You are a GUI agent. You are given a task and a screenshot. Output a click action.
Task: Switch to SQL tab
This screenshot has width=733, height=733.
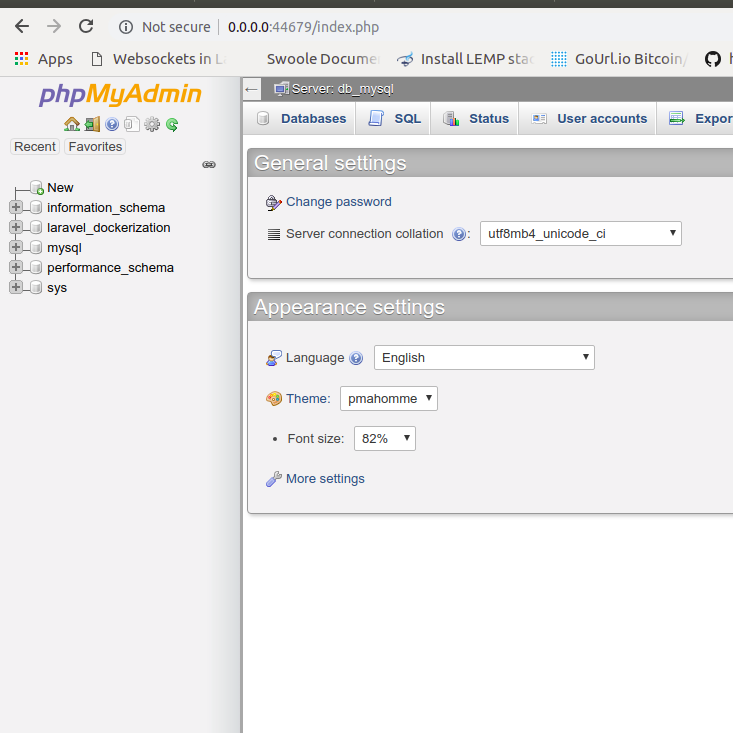395,119
